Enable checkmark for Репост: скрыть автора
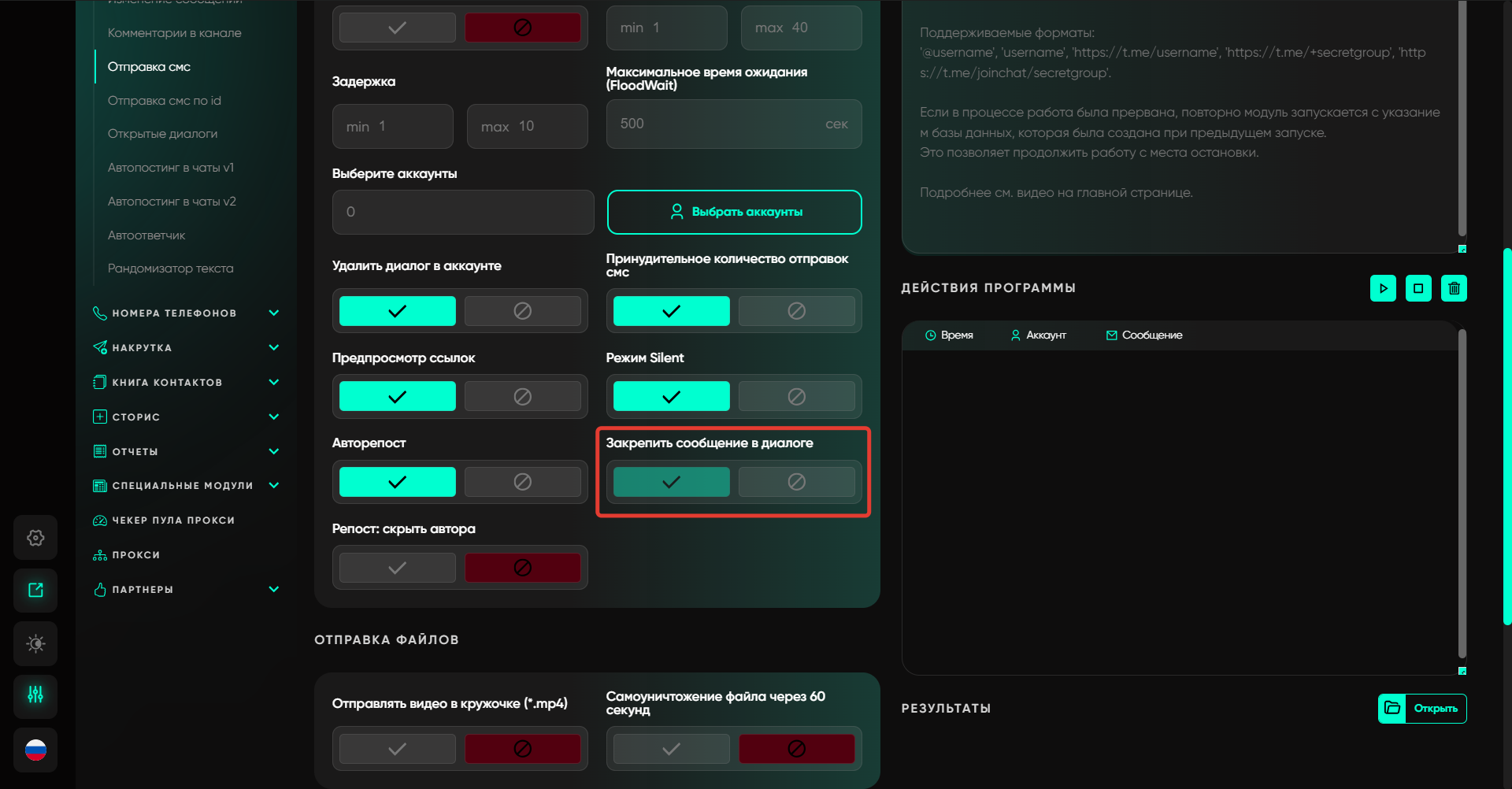This screenshot has height=789, width=1512. click(397, 568)
